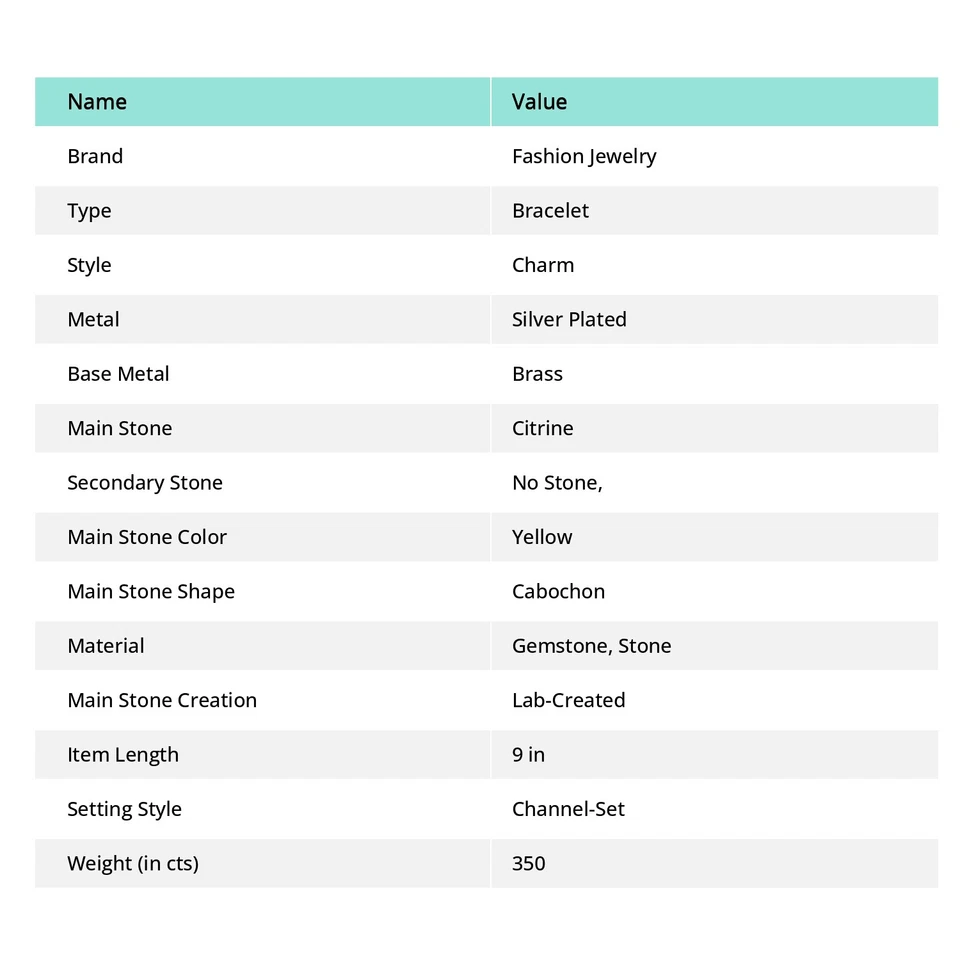Click the Secondary Stone label

pos(145,483)
